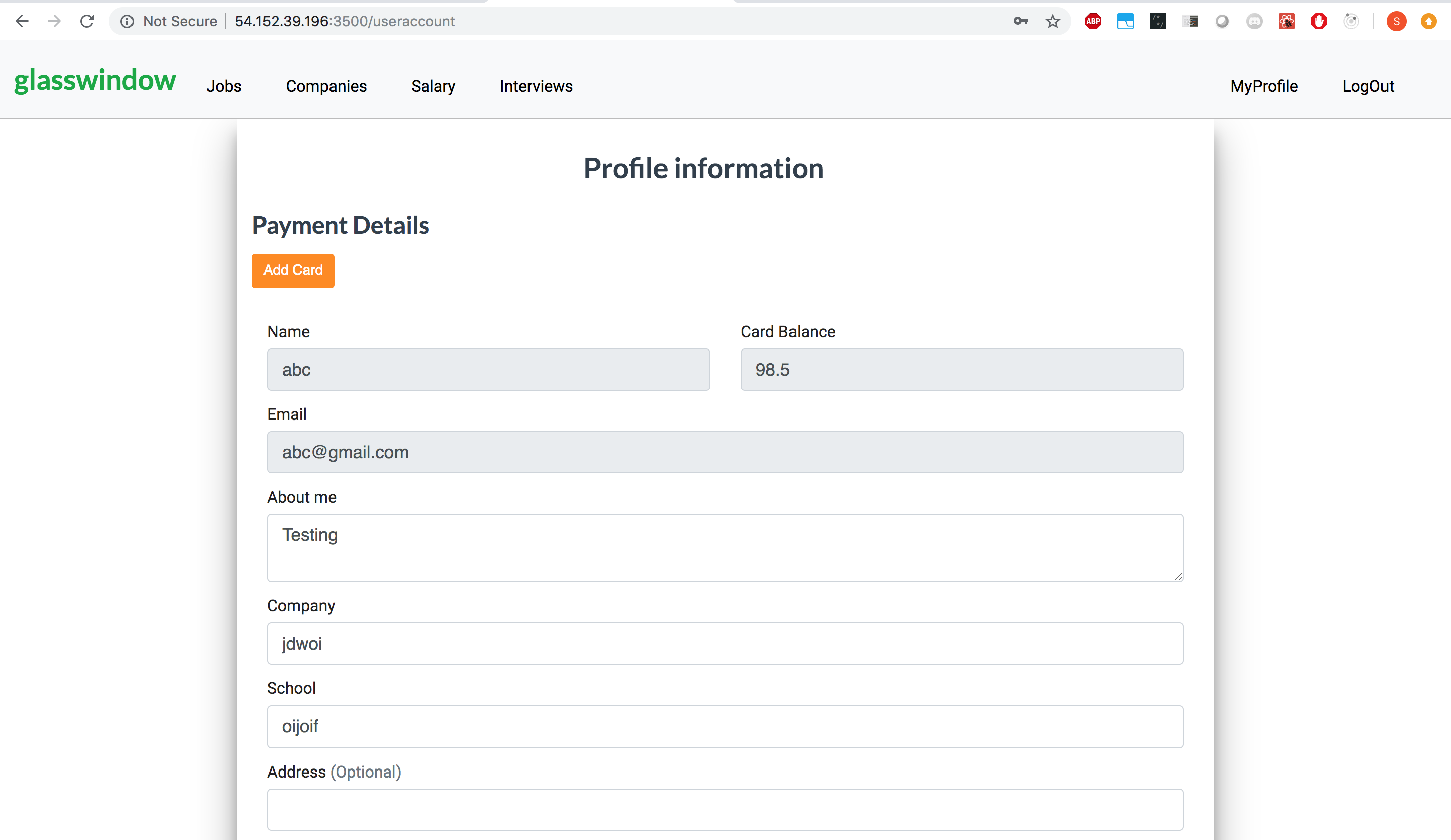Click LogOut in the navbar
The width and height of the screenshot is (1451, 840).
coord(1367,86)
